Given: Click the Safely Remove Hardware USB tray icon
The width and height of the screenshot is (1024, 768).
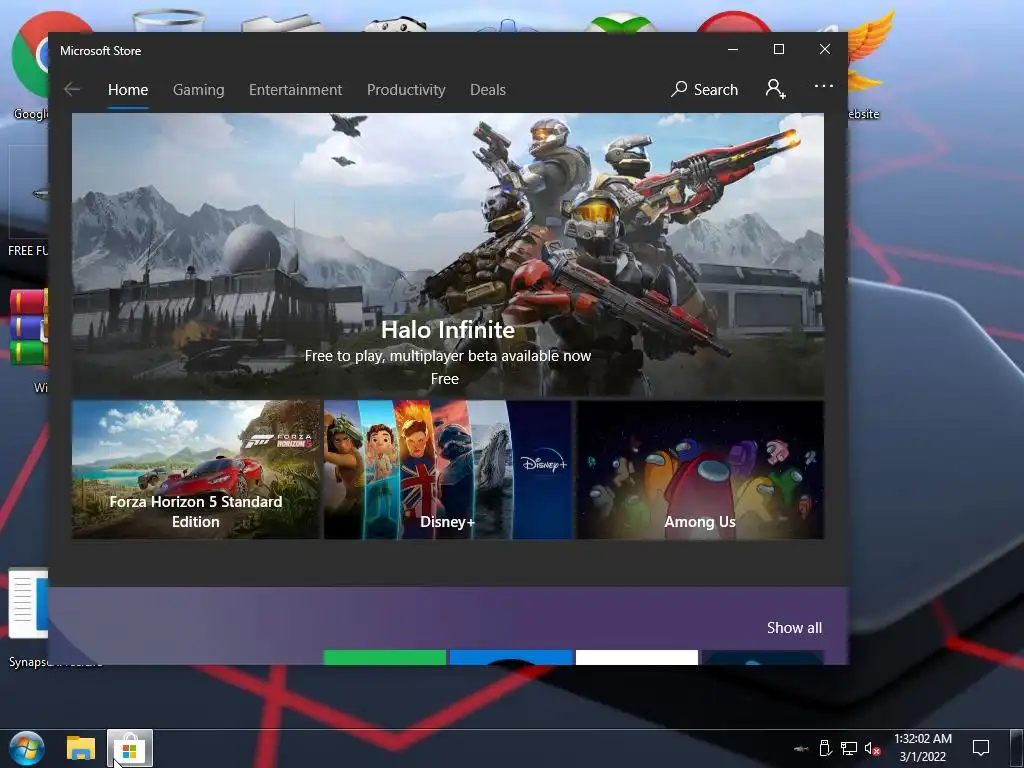Looking at the screenshot, I should 825,748.
